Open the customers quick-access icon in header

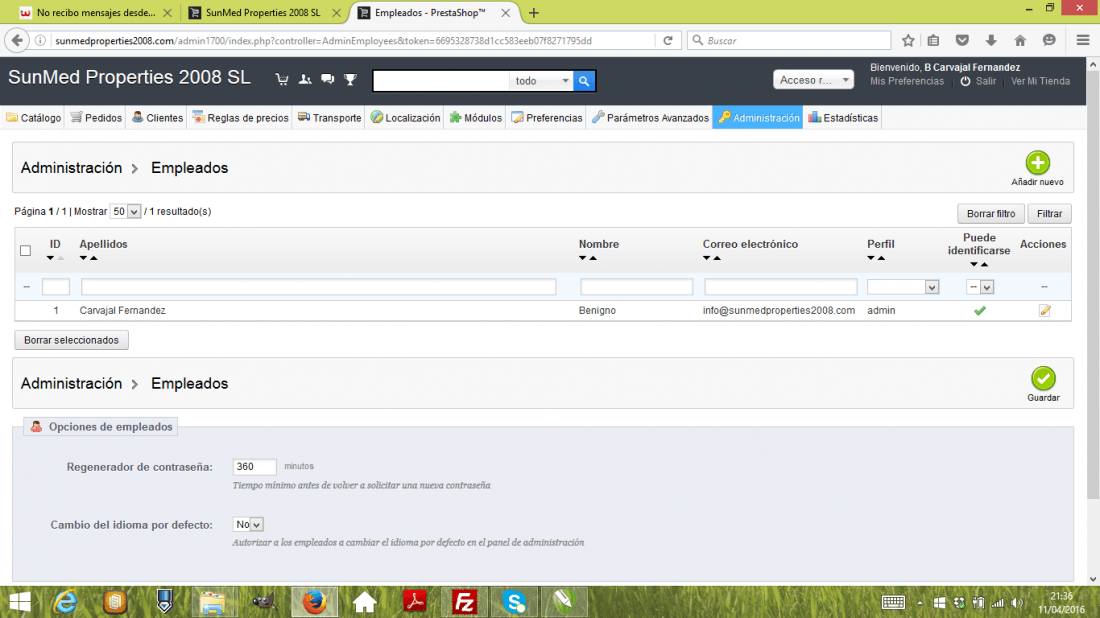[304, 79]
